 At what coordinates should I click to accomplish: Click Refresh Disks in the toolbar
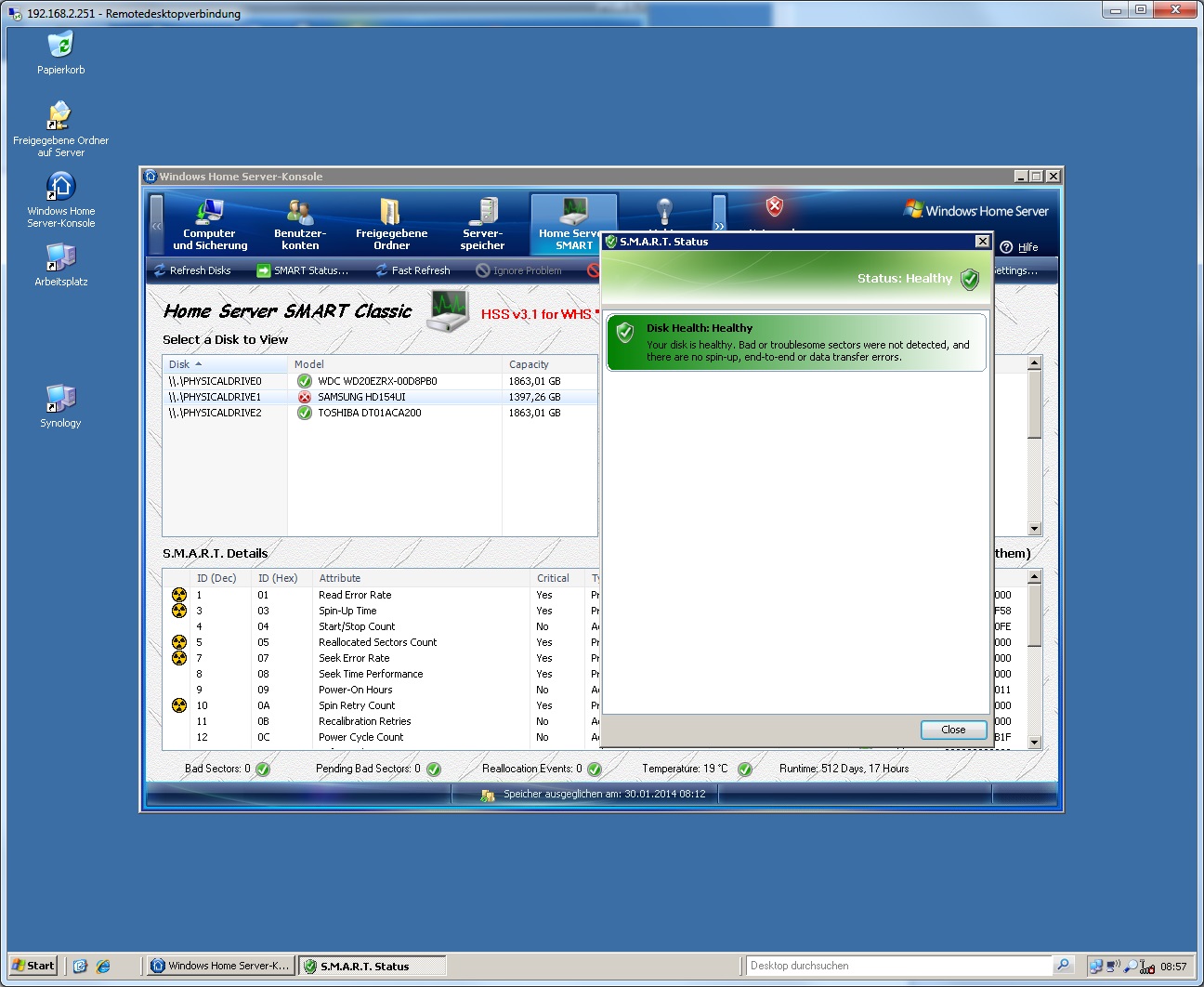tap(192, 270)
